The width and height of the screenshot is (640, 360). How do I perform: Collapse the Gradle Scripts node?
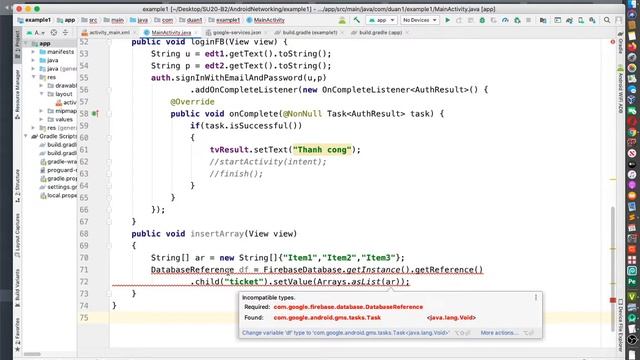tap(26, 136)
